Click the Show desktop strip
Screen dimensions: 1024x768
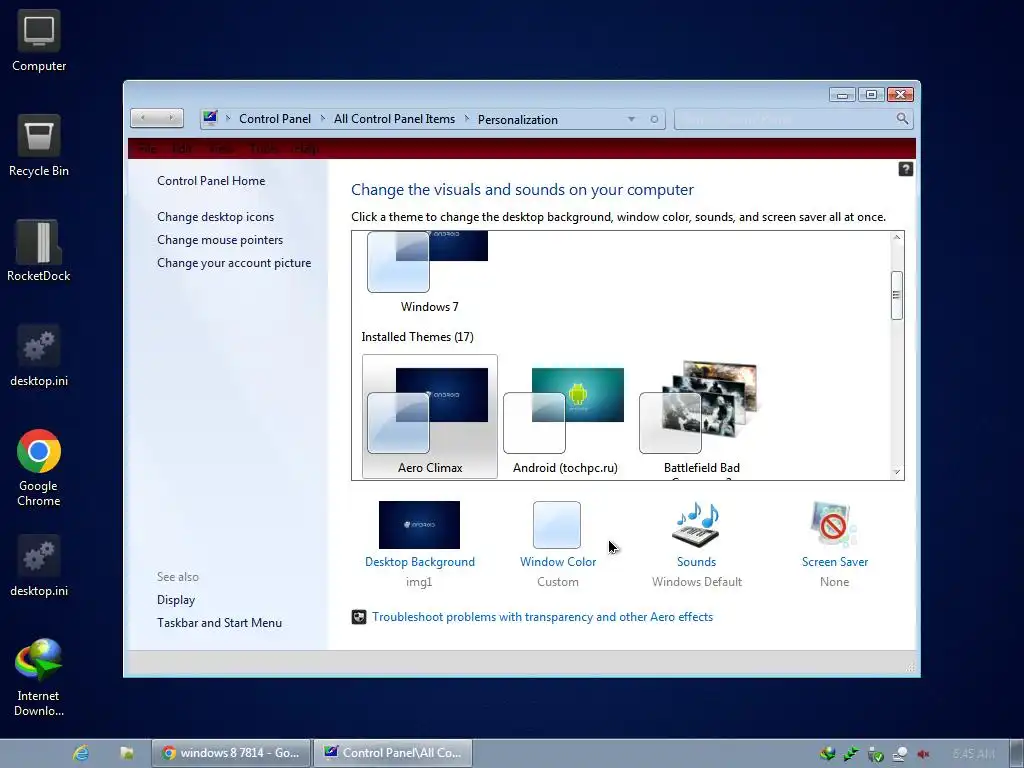pyautogui.click(x=1016, y=754)
